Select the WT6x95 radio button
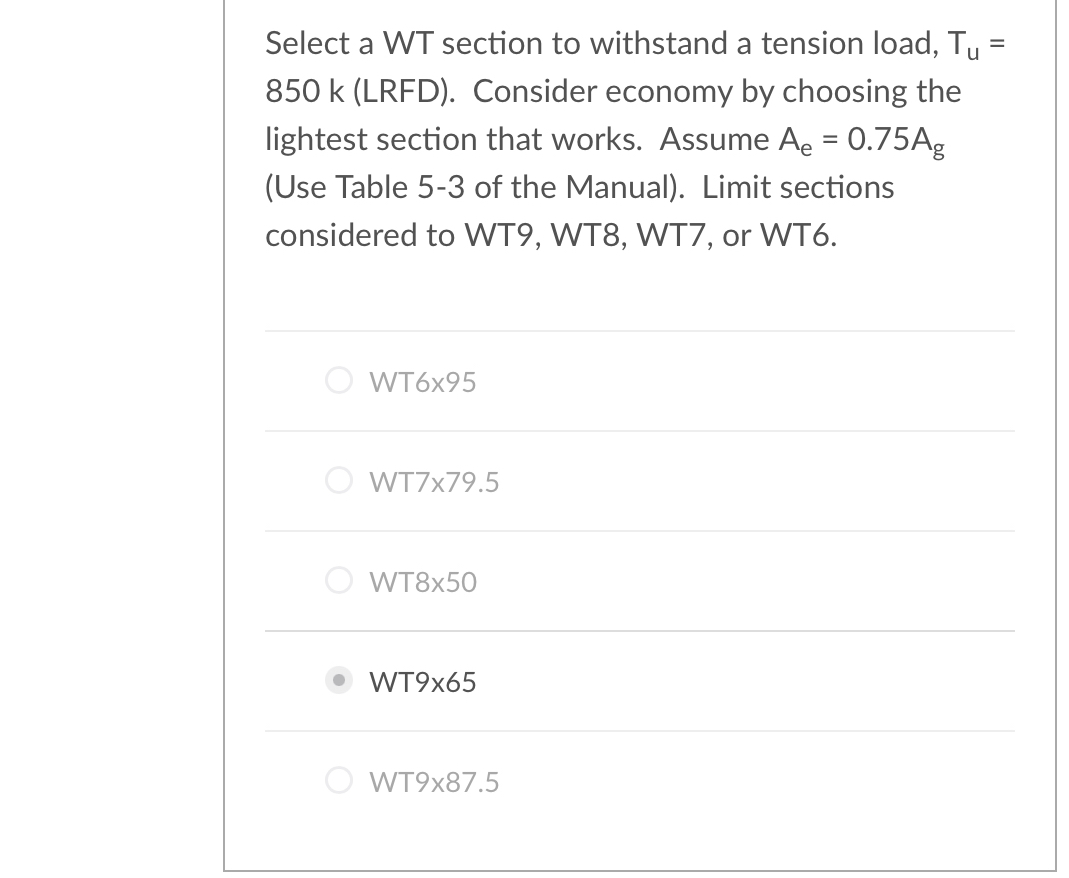This screenshot has width=1069, height=878. pyautogui.click(x=338, y=380)
